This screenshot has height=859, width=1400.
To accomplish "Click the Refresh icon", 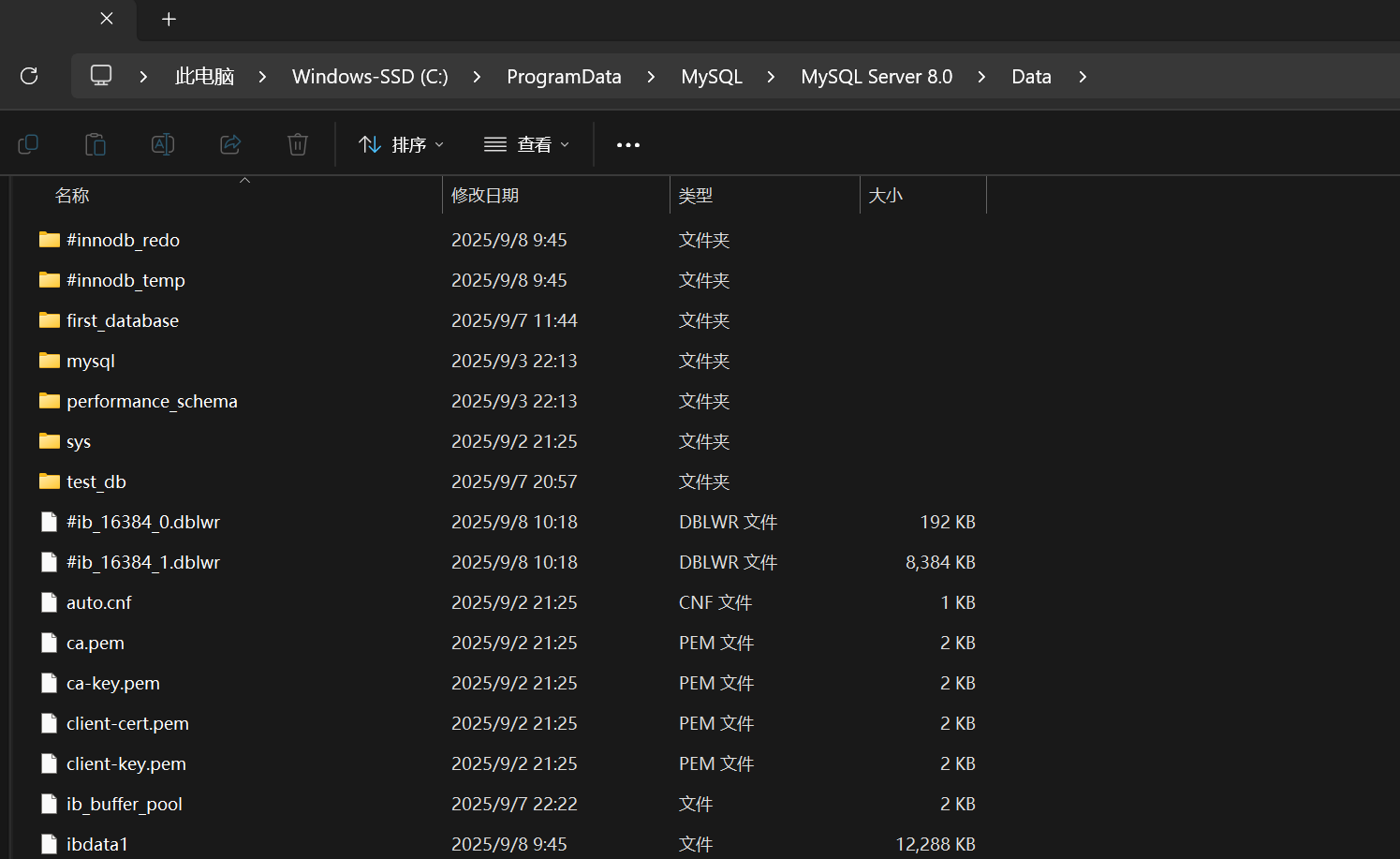I will 29,76.
